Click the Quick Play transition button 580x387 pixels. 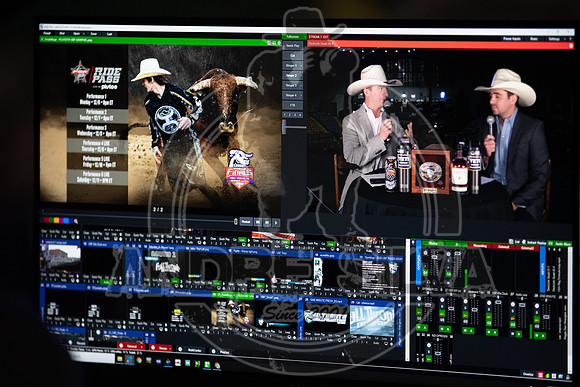293,46
